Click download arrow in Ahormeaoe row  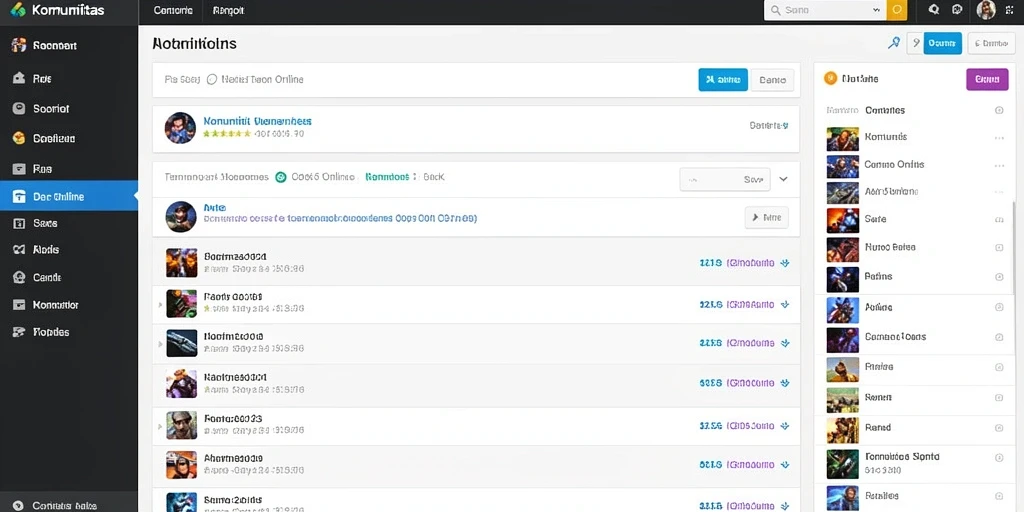pos(785,465)
